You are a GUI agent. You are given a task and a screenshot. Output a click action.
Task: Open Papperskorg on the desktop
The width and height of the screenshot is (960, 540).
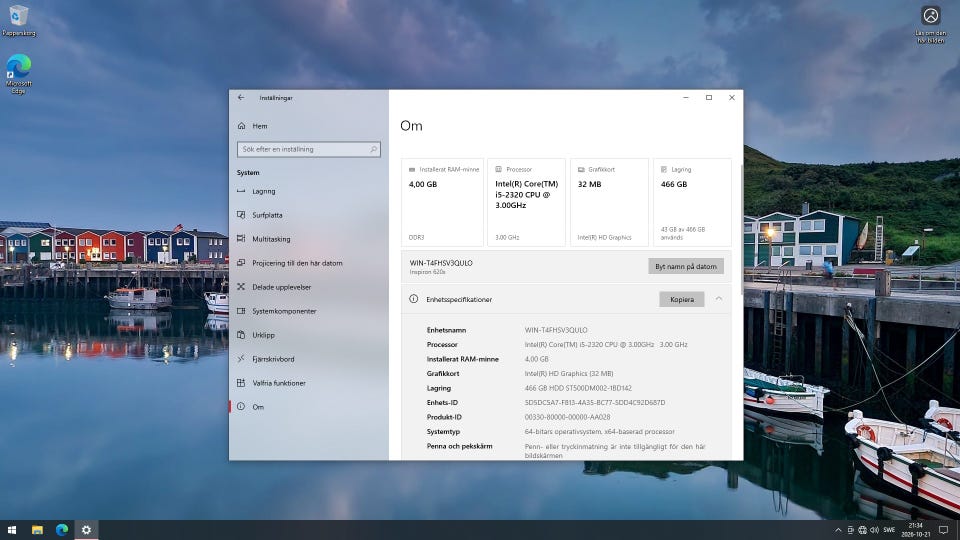click(18, 20)
